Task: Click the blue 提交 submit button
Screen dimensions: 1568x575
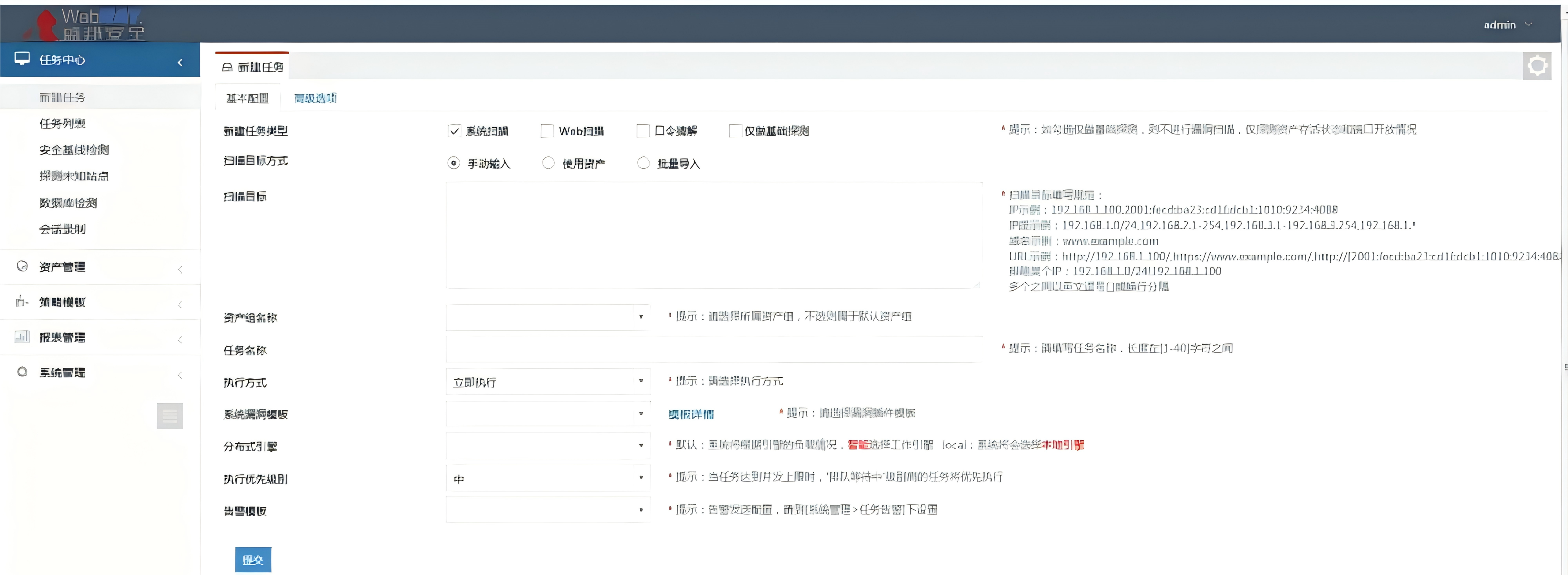Action: [x=252, y=559]
